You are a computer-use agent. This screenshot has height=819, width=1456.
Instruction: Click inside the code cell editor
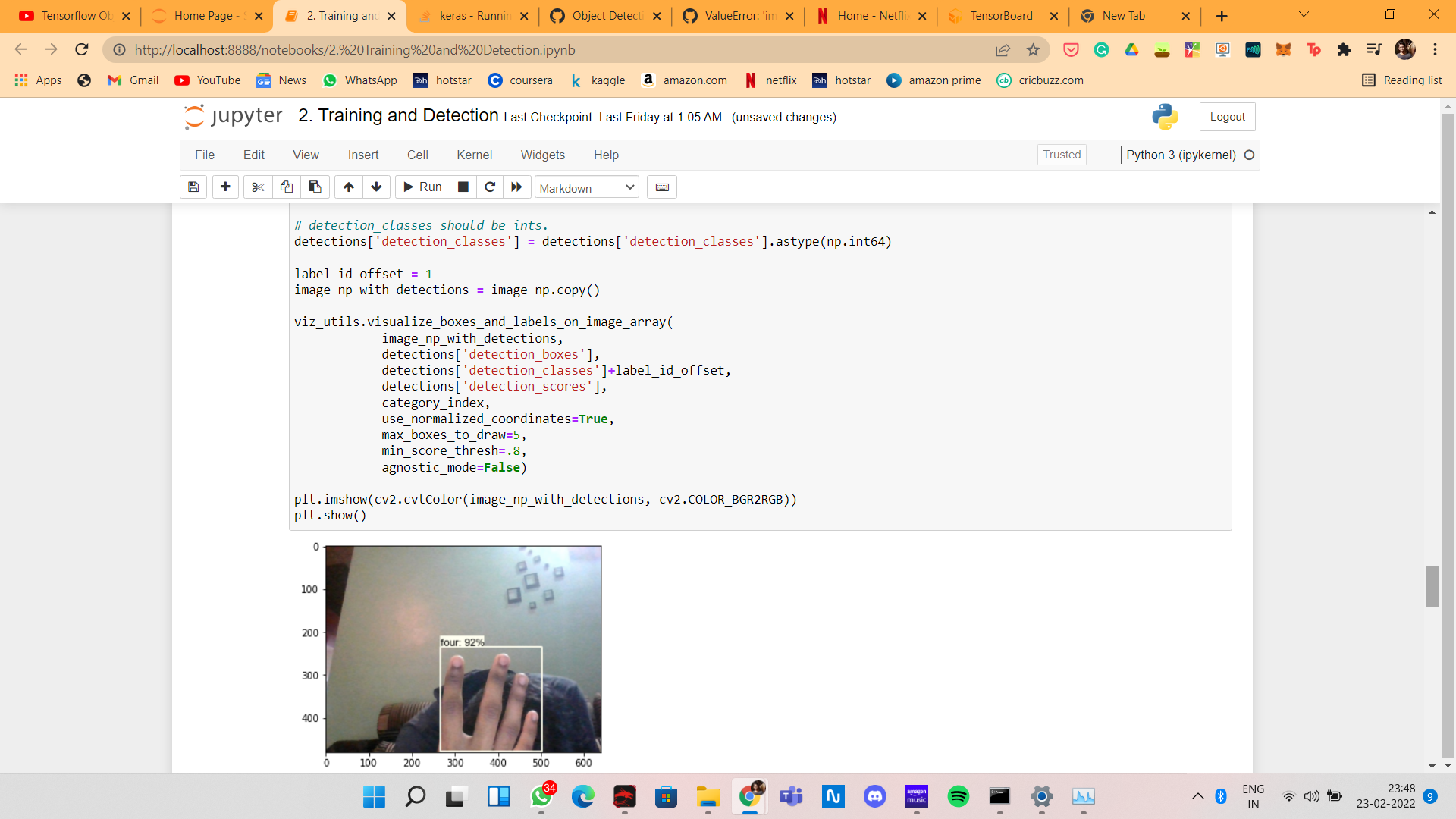(760, 367)
